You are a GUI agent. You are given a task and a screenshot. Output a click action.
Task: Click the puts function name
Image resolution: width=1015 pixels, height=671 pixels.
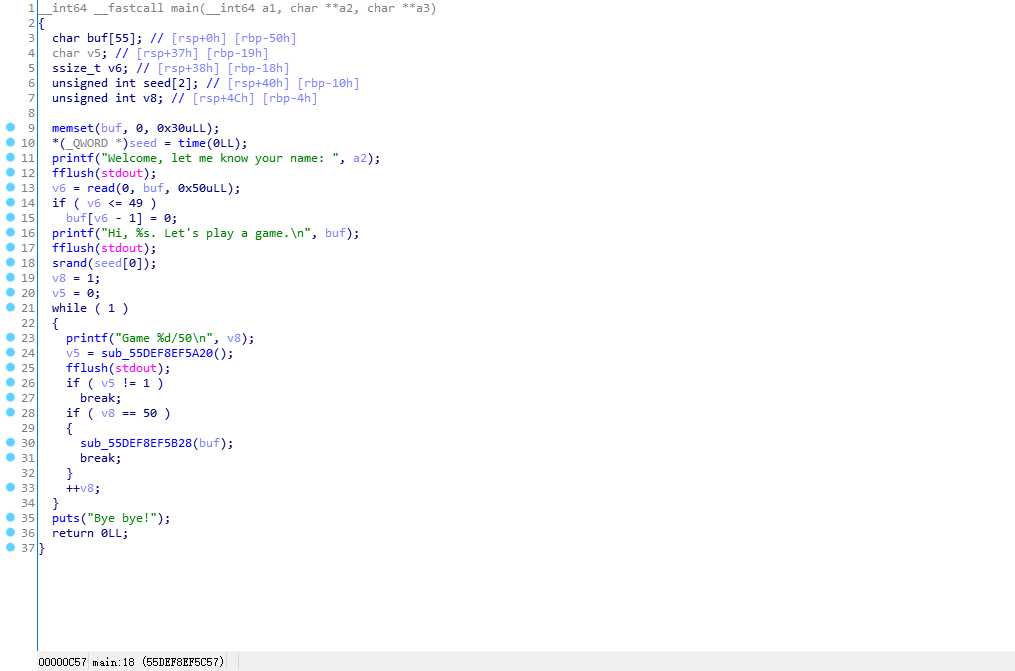(x=66, y=518)
